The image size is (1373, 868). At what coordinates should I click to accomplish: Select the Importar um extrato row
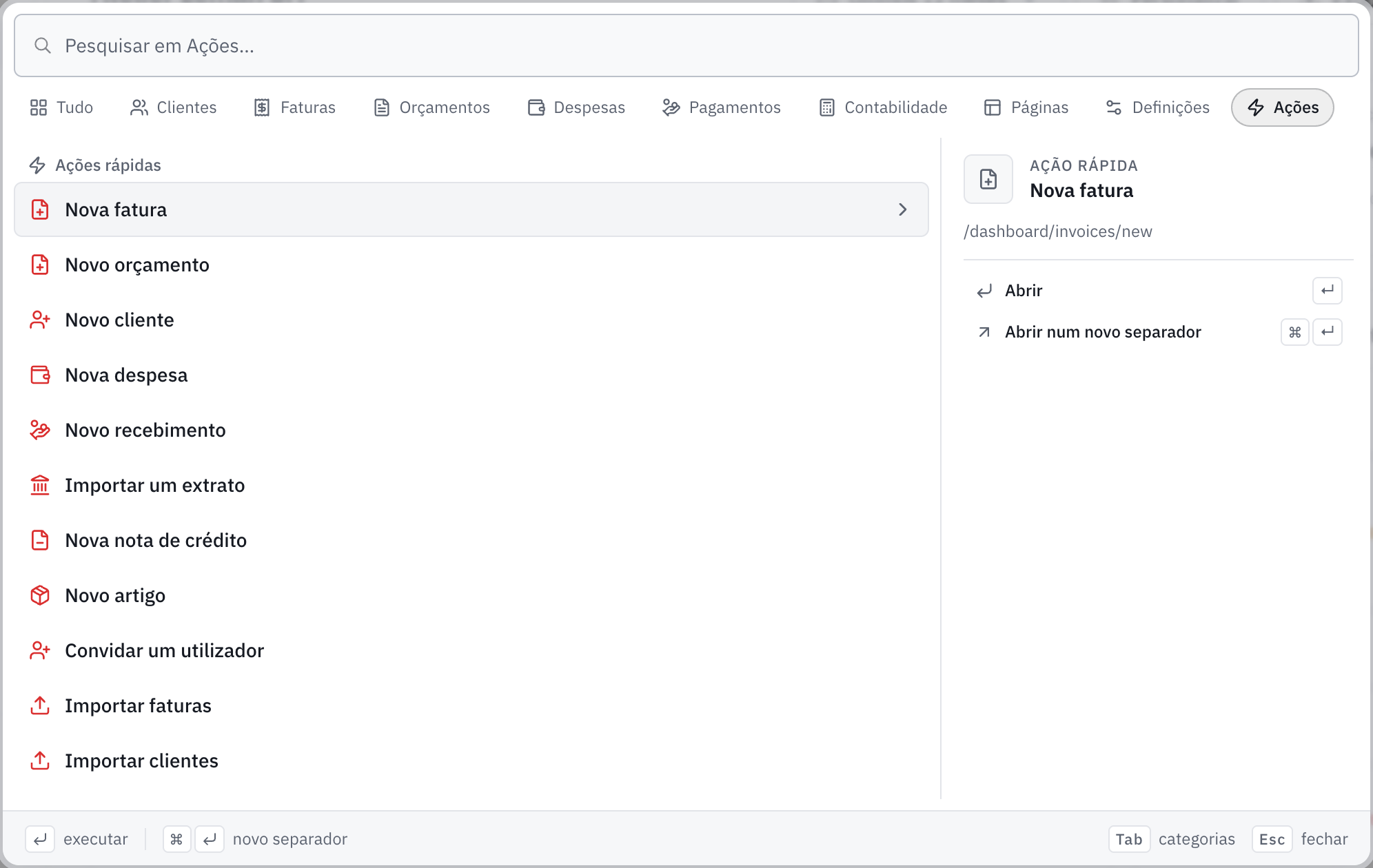[471, 485]
